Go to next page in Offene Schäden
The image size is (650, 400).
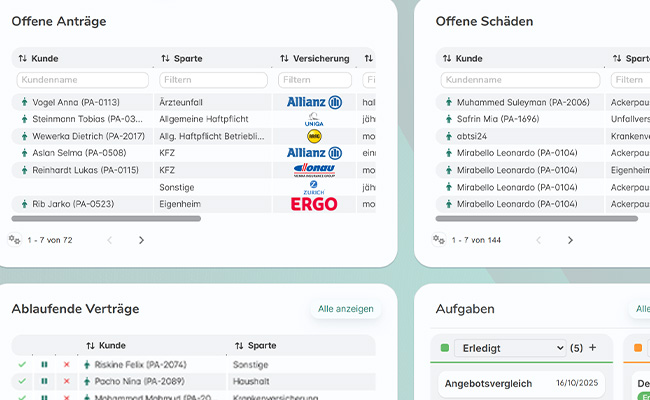570,240
